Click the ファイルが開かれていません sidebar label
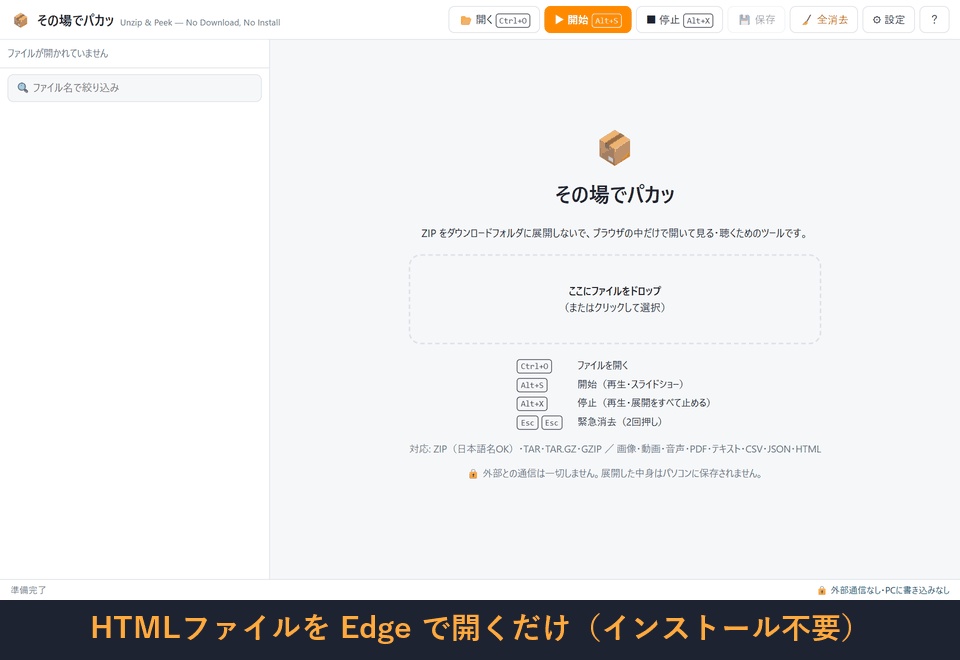The height and width of the screenshot is (660, 960). (58, 53)
